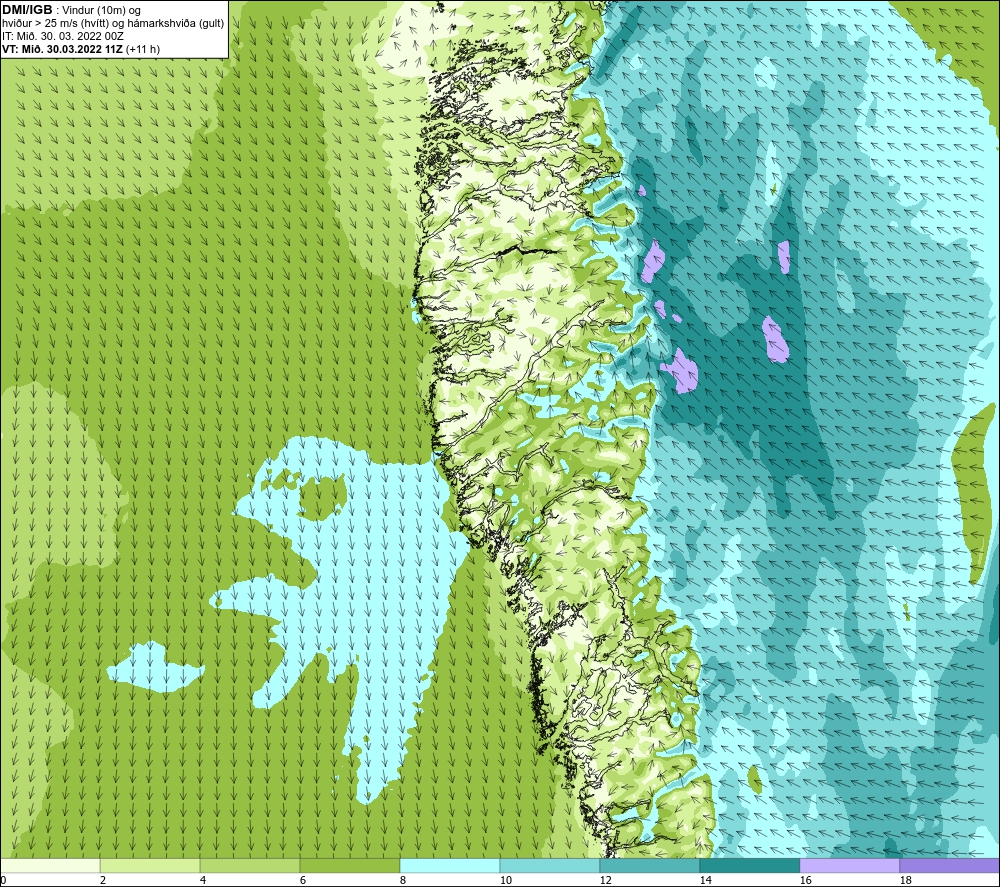Click the 6–8 m/s dark green legend swatch
This screenshot has height=887, width=1000.
tap(349, 865)
